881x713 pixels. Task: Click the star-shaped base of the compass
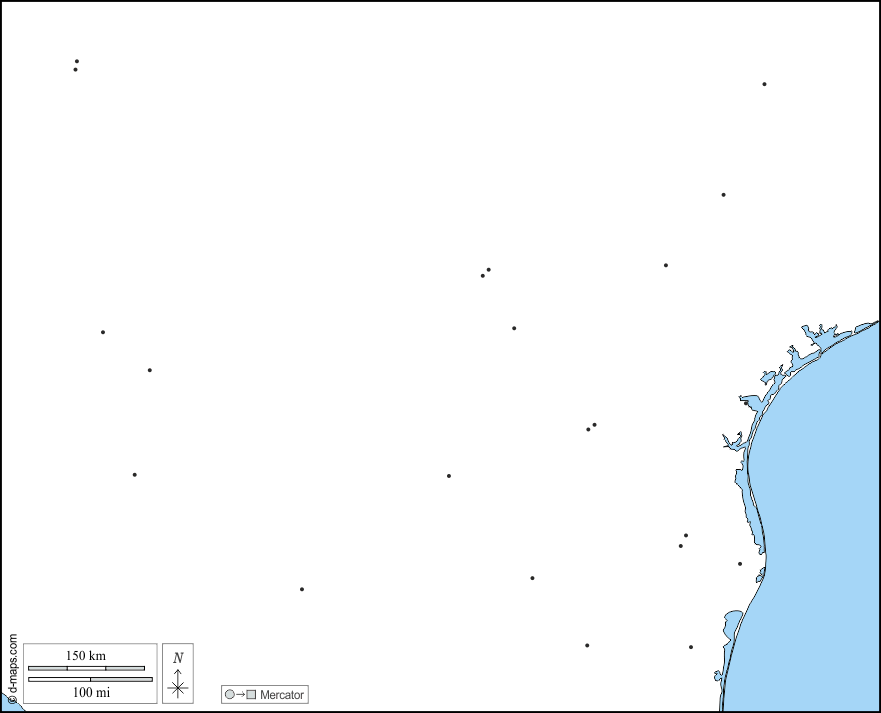178,688
